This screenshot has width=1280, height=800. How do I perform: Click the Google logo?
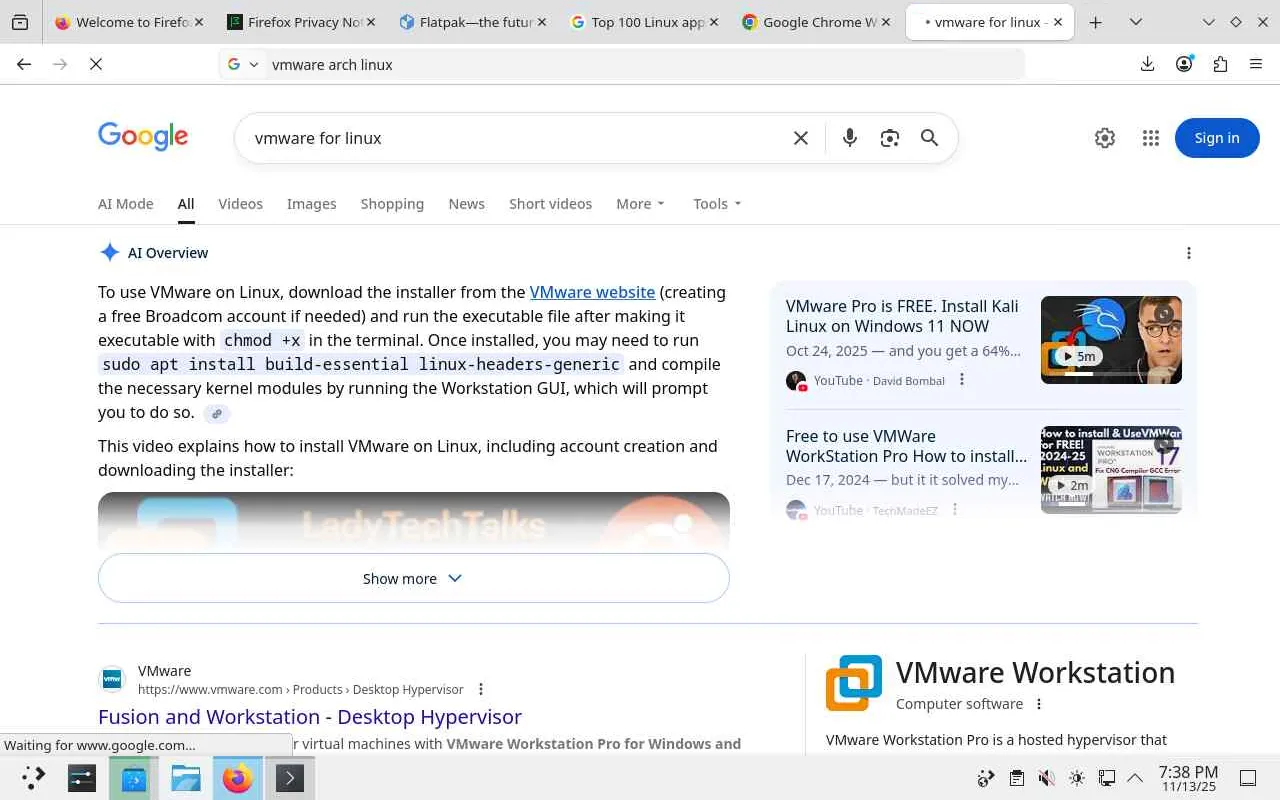point(143,137)
